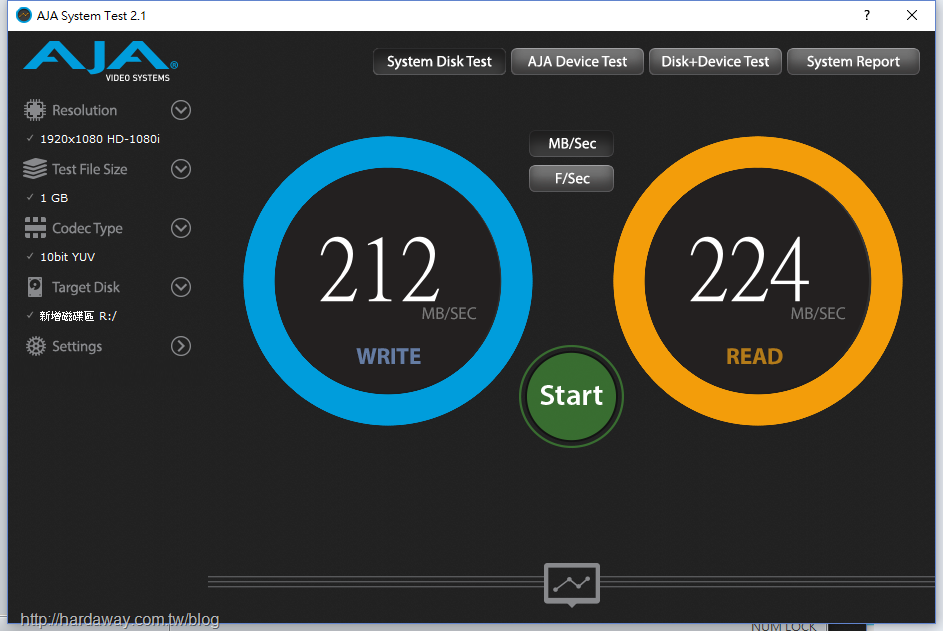Show results in F/Sec
The height and width of the screenshot is (631, 943).
point(571,179)
